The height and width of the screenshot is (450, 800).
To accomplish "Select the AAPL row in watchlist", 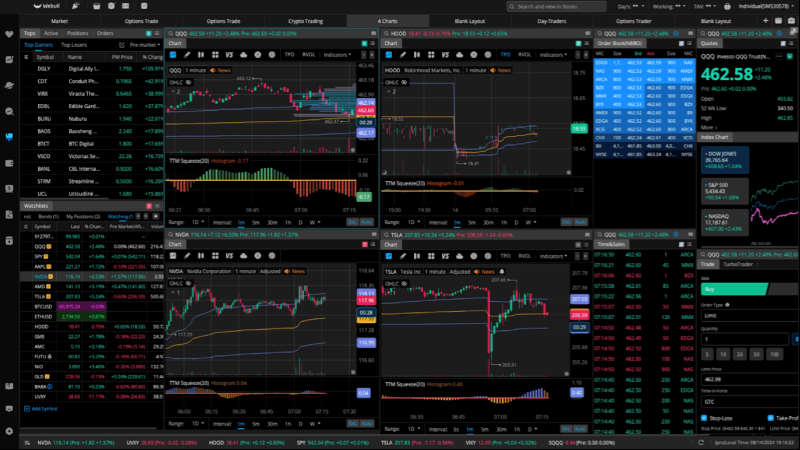I will point(92,266).
